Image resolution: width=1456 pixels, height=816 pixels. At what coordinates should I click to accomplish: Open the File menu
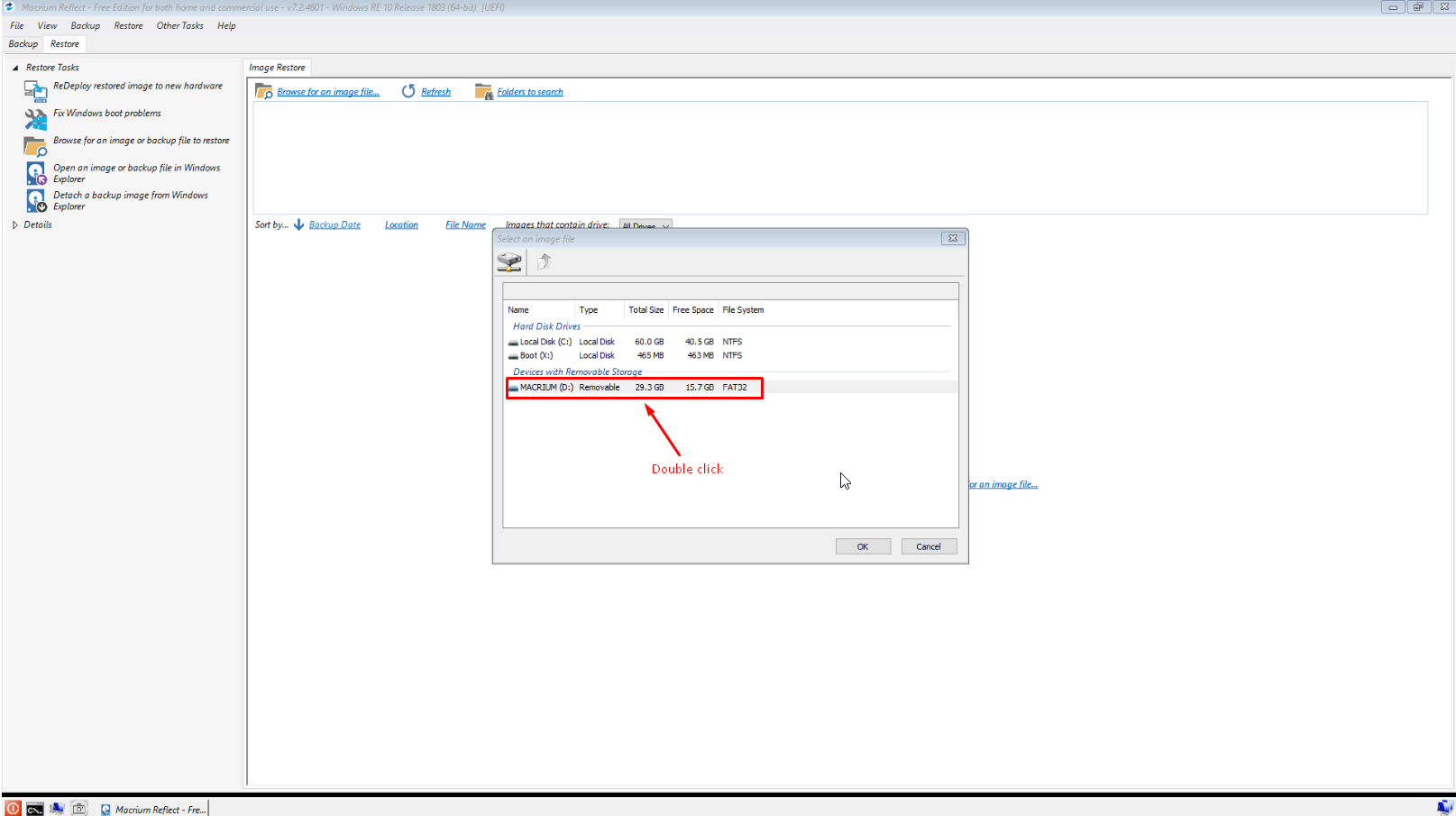17,25
